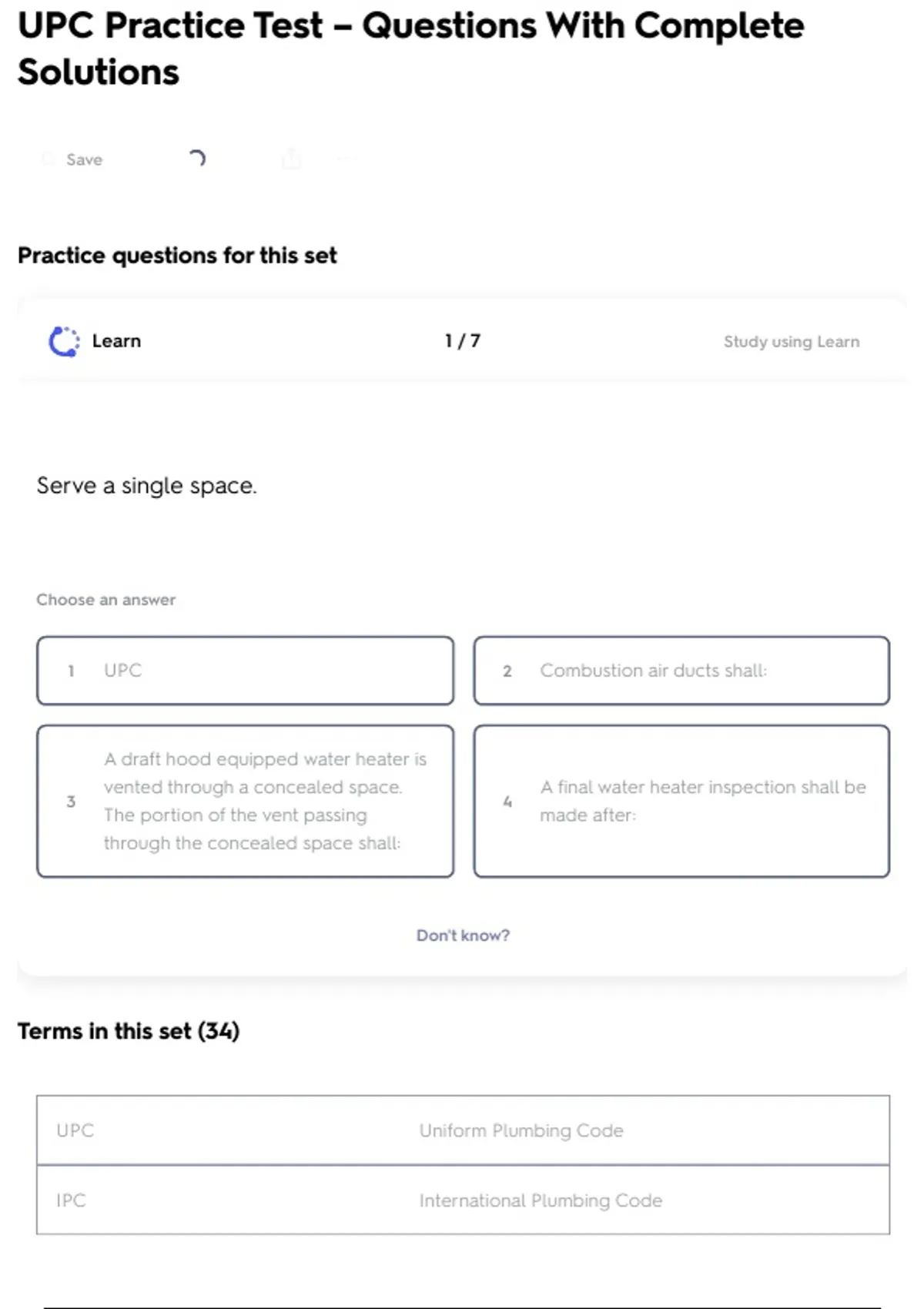Click the International Plumbing Code definition
The height and width of the screenshot is (1309, 924).
tap(541, 1200)
